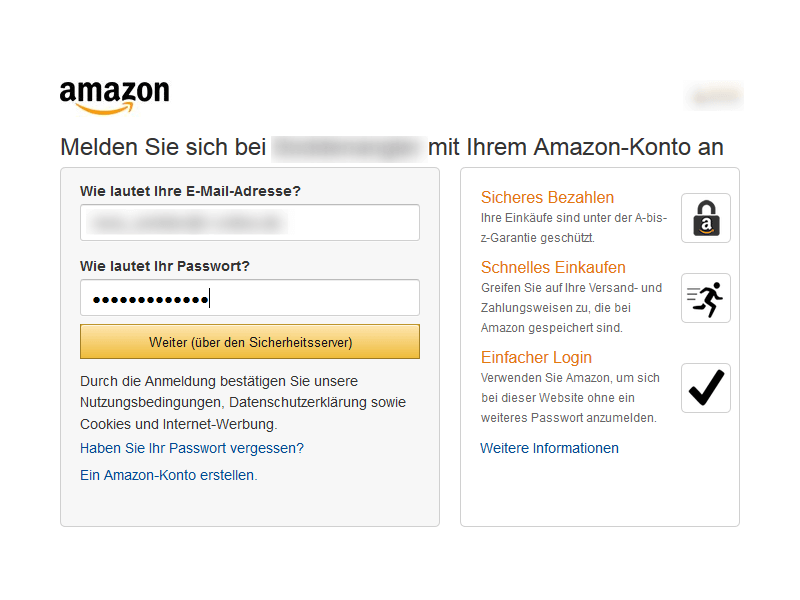Click inside the password input field

click(x=249, y=297)
